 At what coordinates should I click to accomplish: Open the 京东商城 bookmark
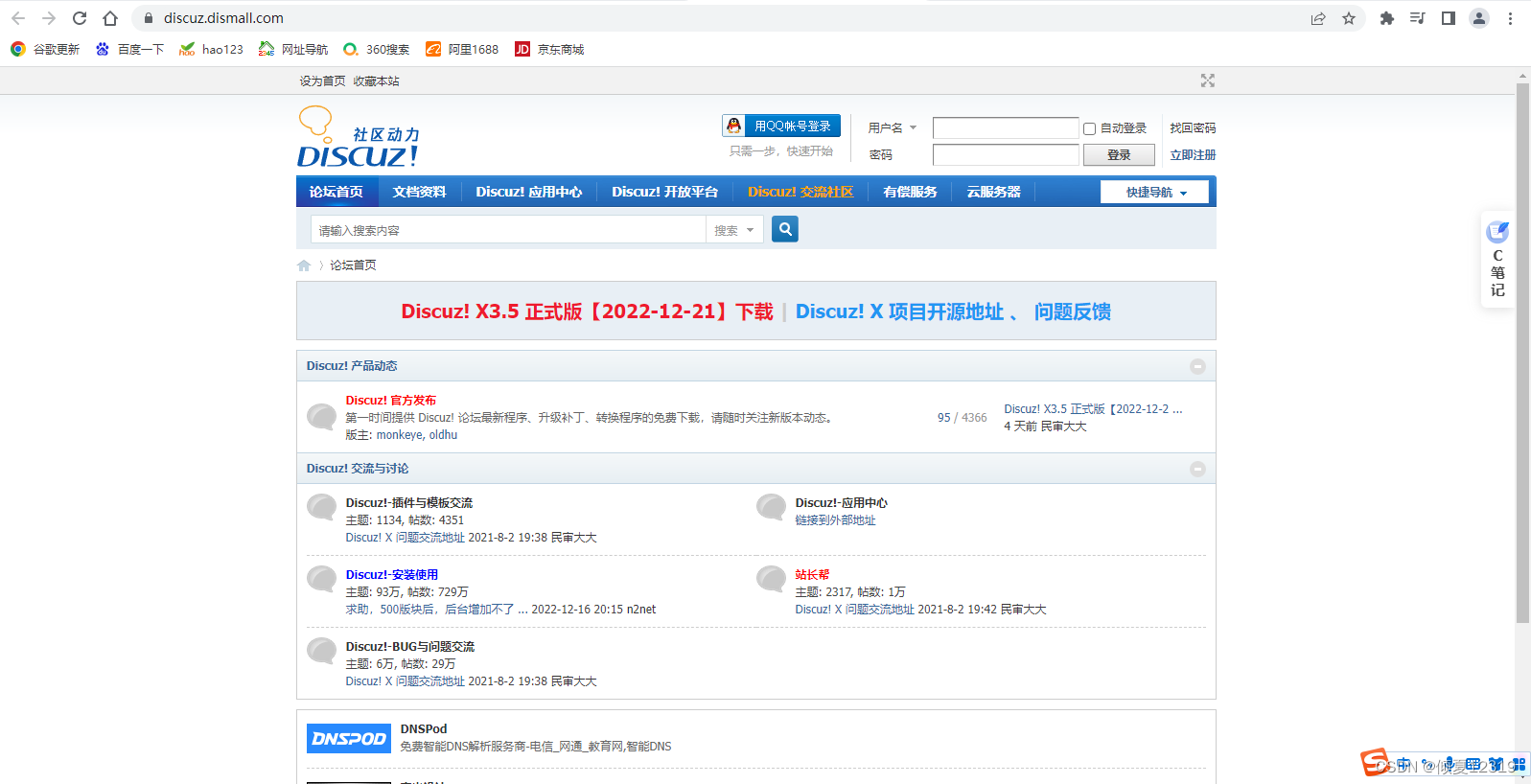pos(549,49)
